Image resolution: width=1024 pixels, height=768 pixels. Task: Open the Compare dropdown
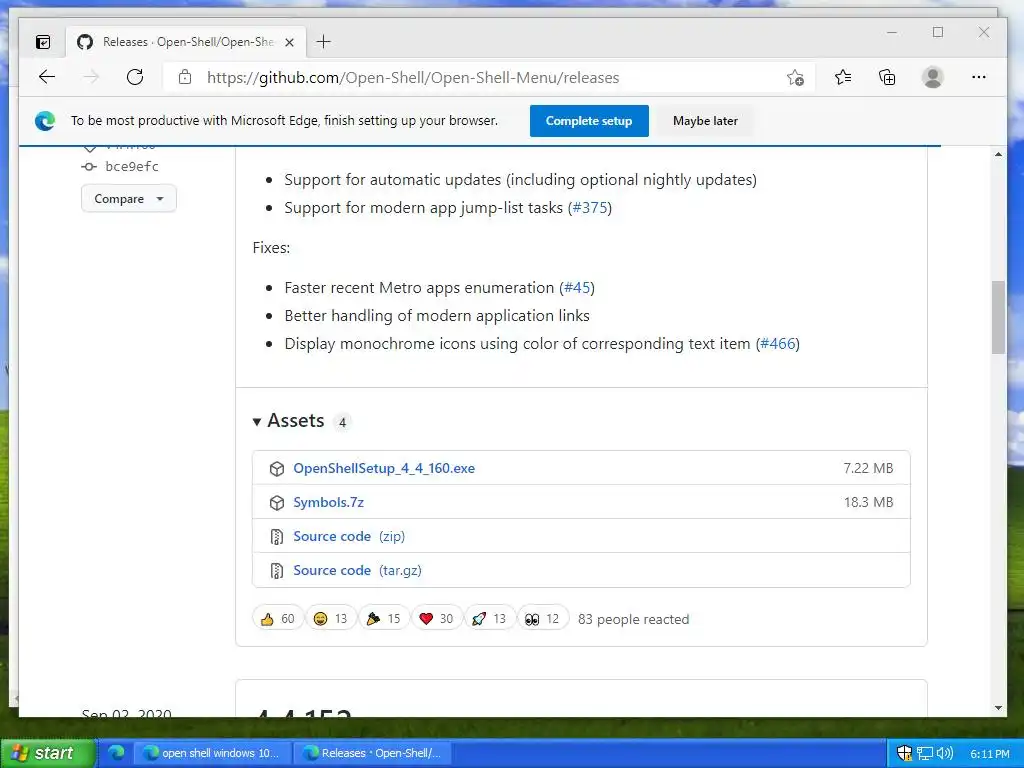(129, 199)
